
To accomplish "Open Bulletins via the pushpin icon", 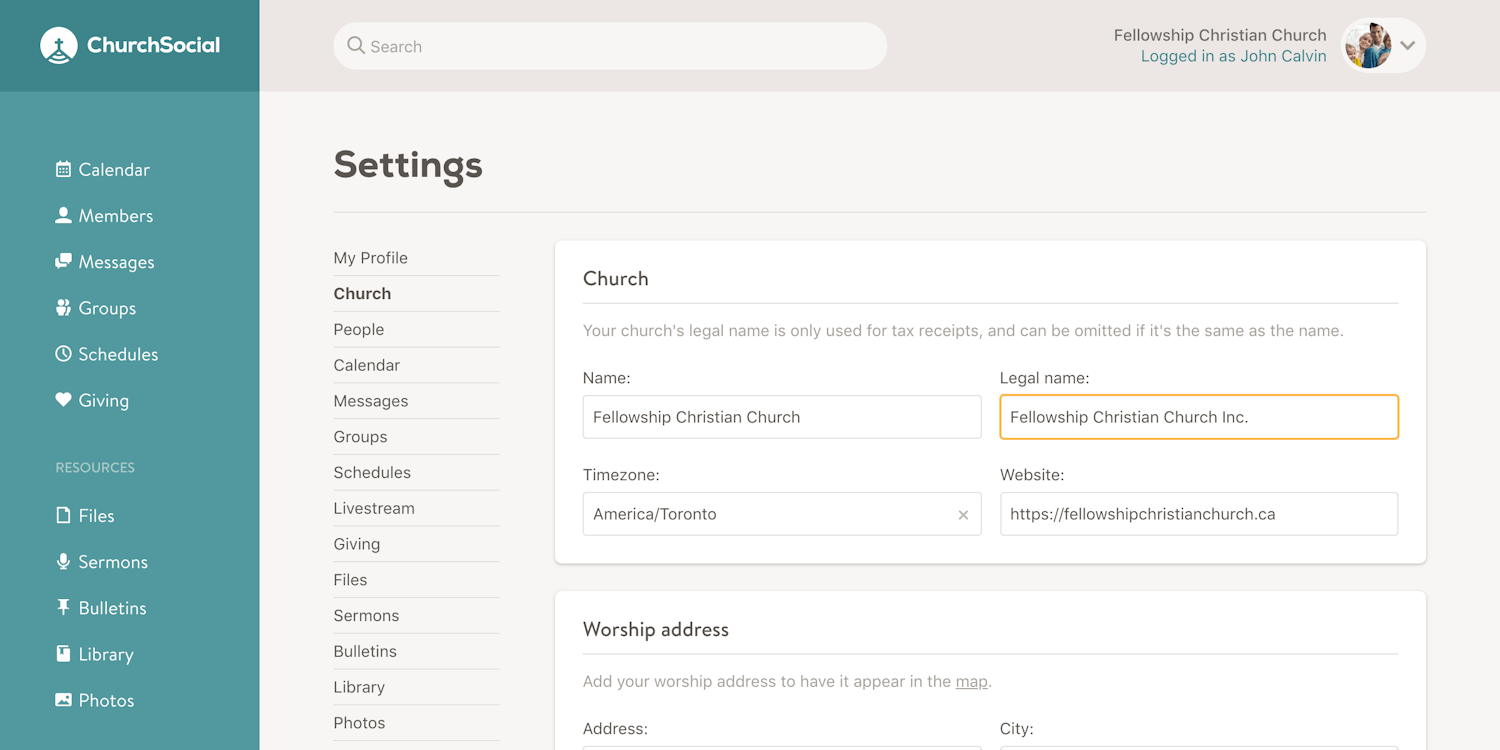I will coord(63,608).
